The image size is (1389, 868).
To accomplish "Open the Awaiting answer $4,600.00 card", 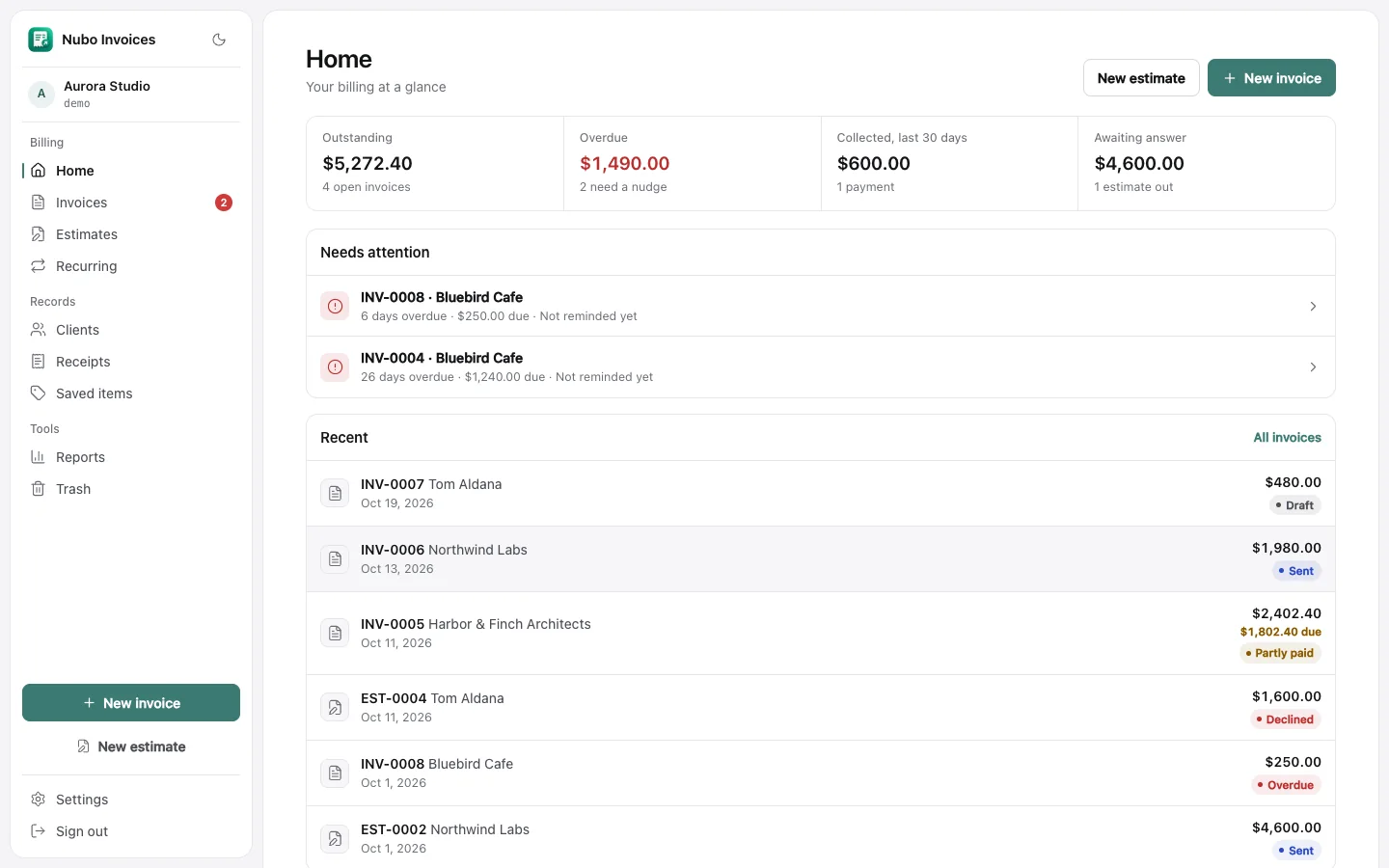I will 1207,164.
